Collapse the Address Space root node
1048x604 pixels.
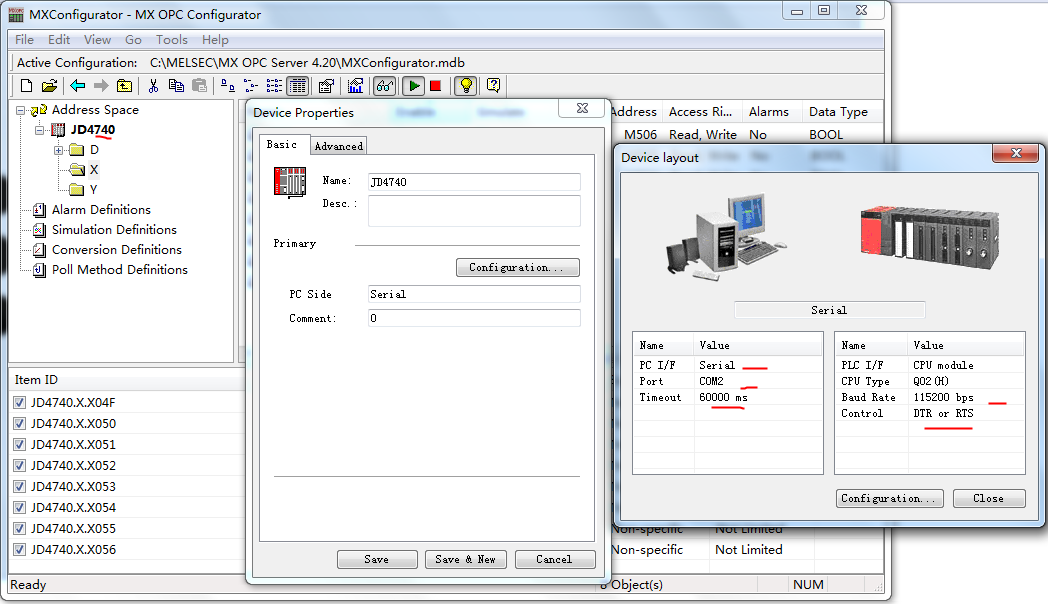[x=21, y=110]
